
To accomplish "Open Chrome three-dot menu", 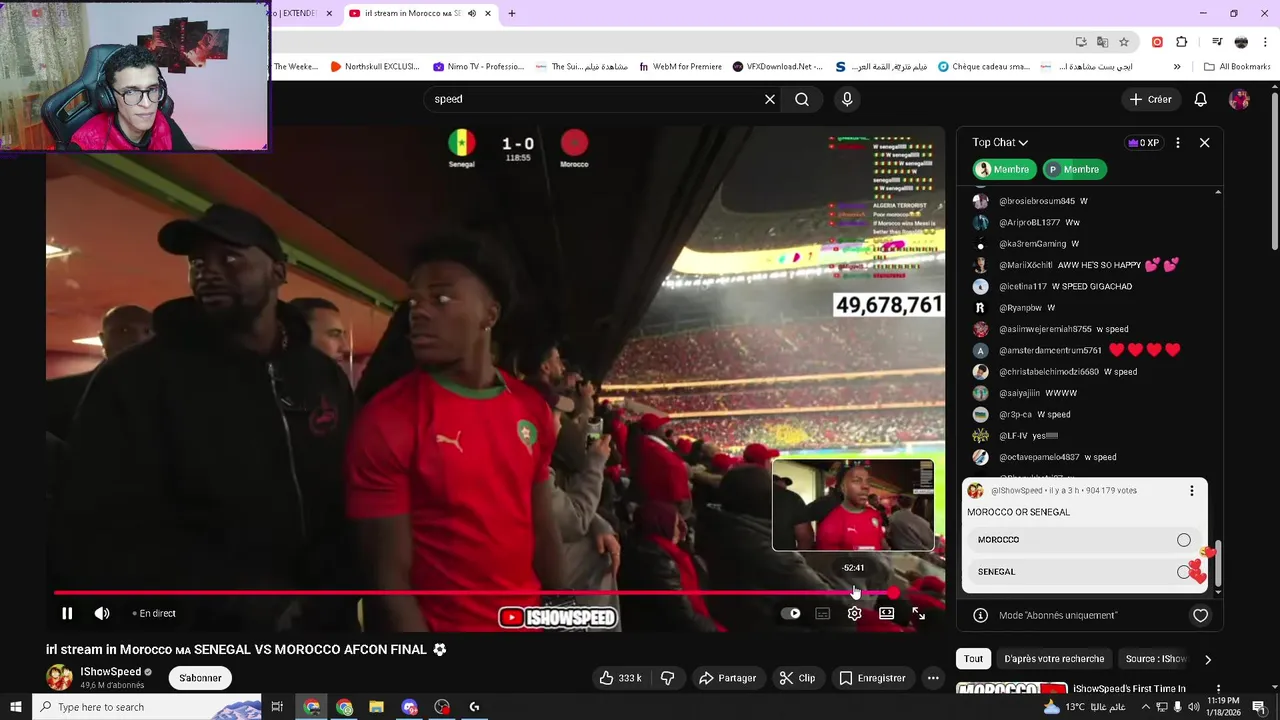I will tap(1264, 42).
